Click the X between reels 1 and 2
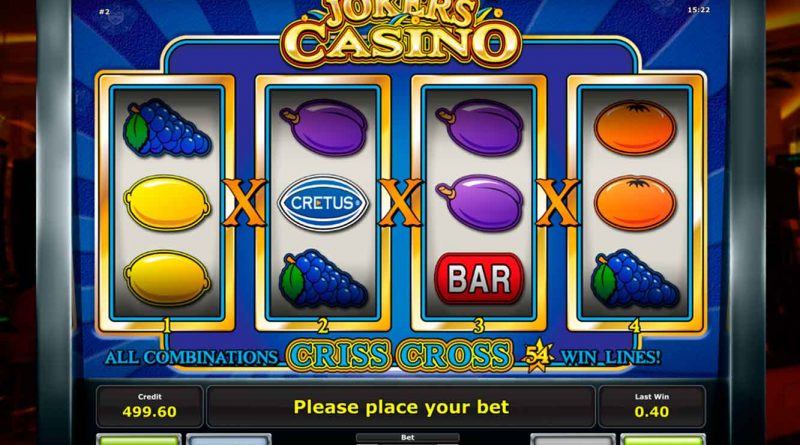 coord(244,202)
